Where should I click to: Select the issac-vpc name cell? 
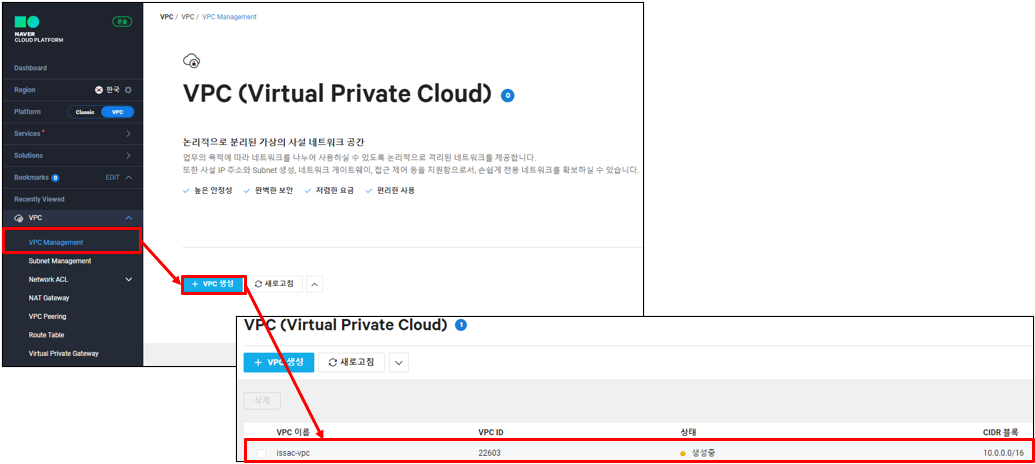292,453
